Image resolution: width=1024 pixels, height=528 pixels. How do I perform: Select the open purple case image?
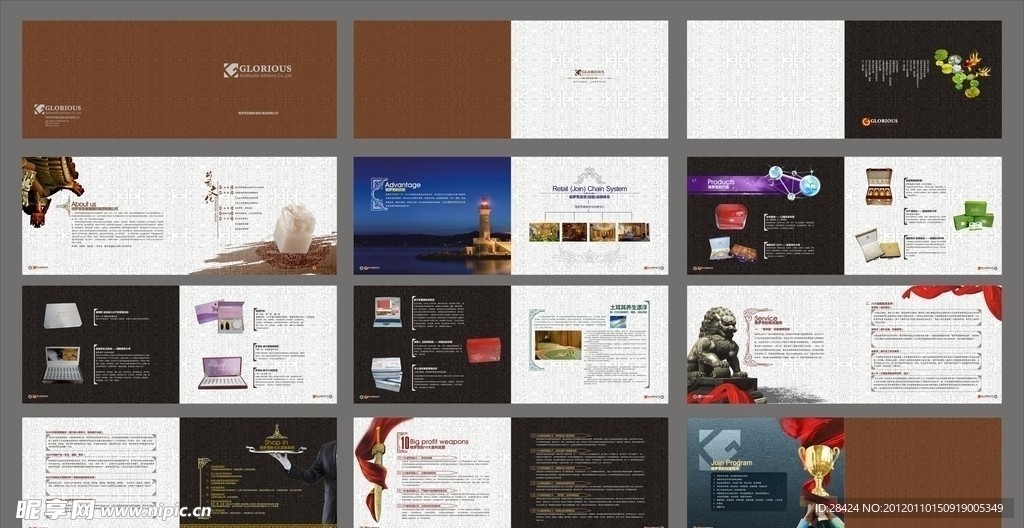(x=223, y=373)
